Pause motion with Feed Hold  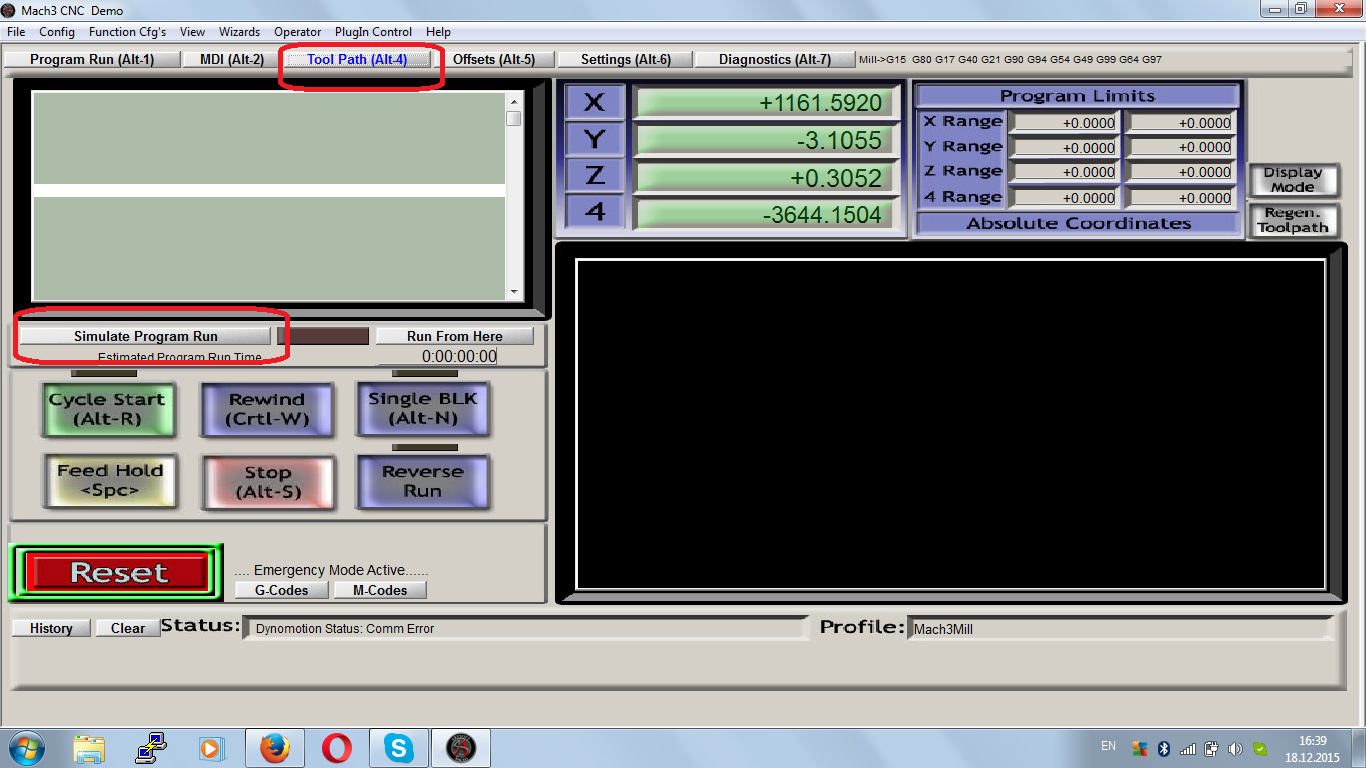point(110,481)
